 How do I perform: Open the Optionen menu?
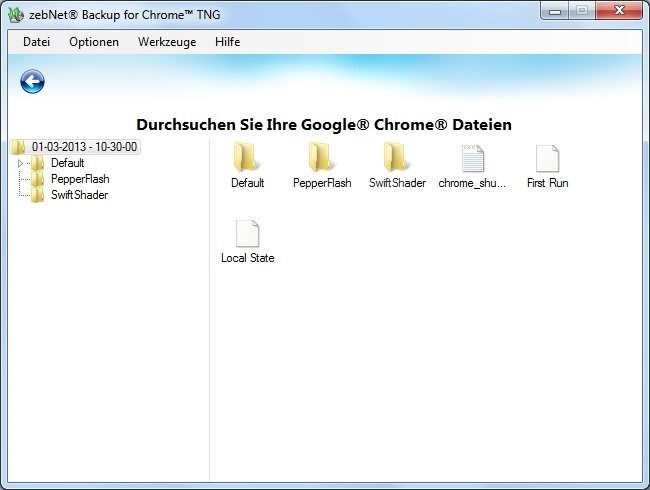94,42
